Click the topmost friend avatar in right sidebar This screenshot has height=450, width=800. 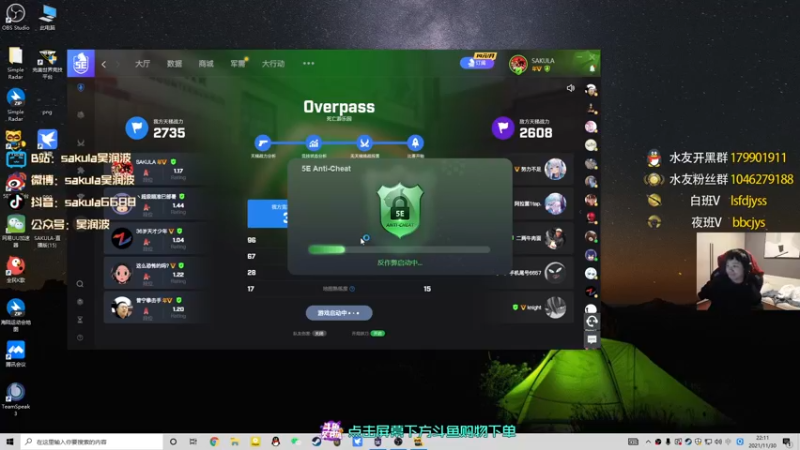point(591,90)
